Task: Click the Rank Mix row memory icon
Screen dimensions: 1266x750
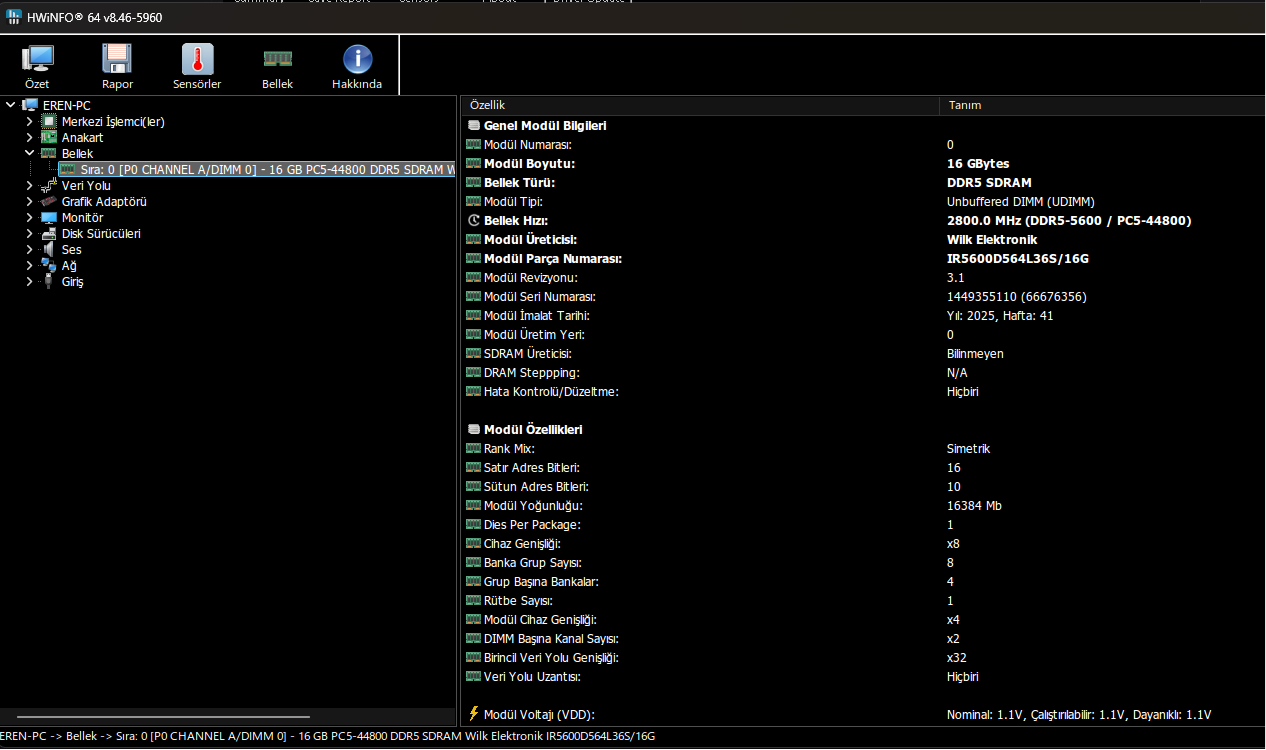Action: tap(474, 448)
